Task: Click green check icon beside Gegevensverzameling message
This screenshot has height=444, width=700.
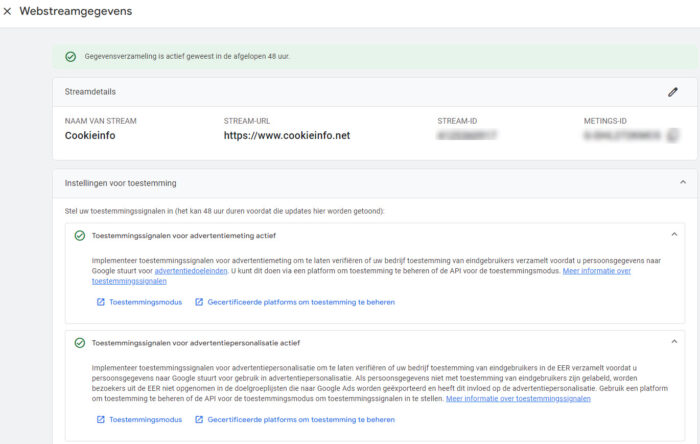Action: point(71,57)
